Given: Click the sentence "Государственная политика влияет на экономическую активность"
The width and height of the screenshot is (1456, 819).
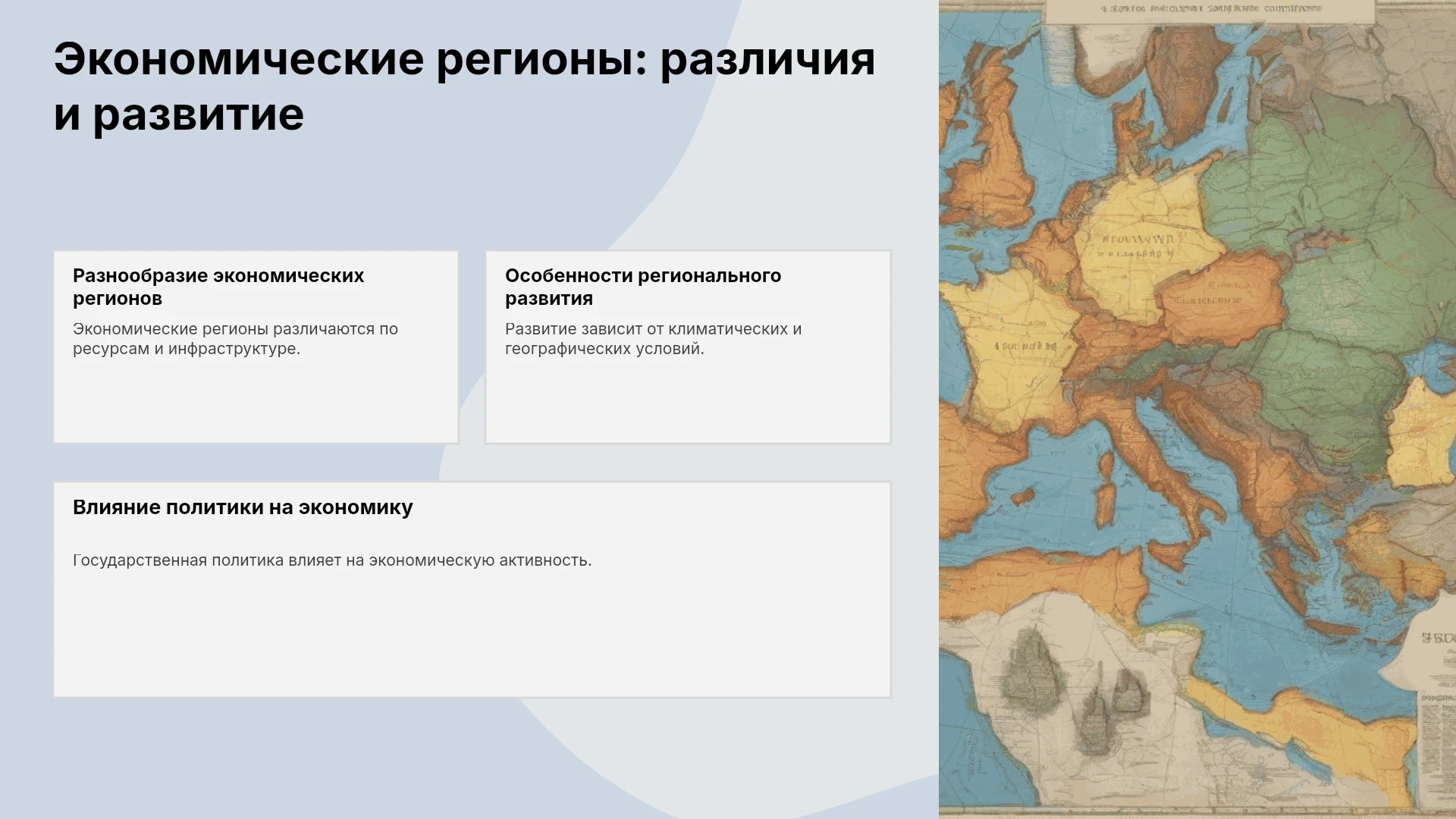Looking at the screenshot, I should pyautogui.click(x=332, y=560).
